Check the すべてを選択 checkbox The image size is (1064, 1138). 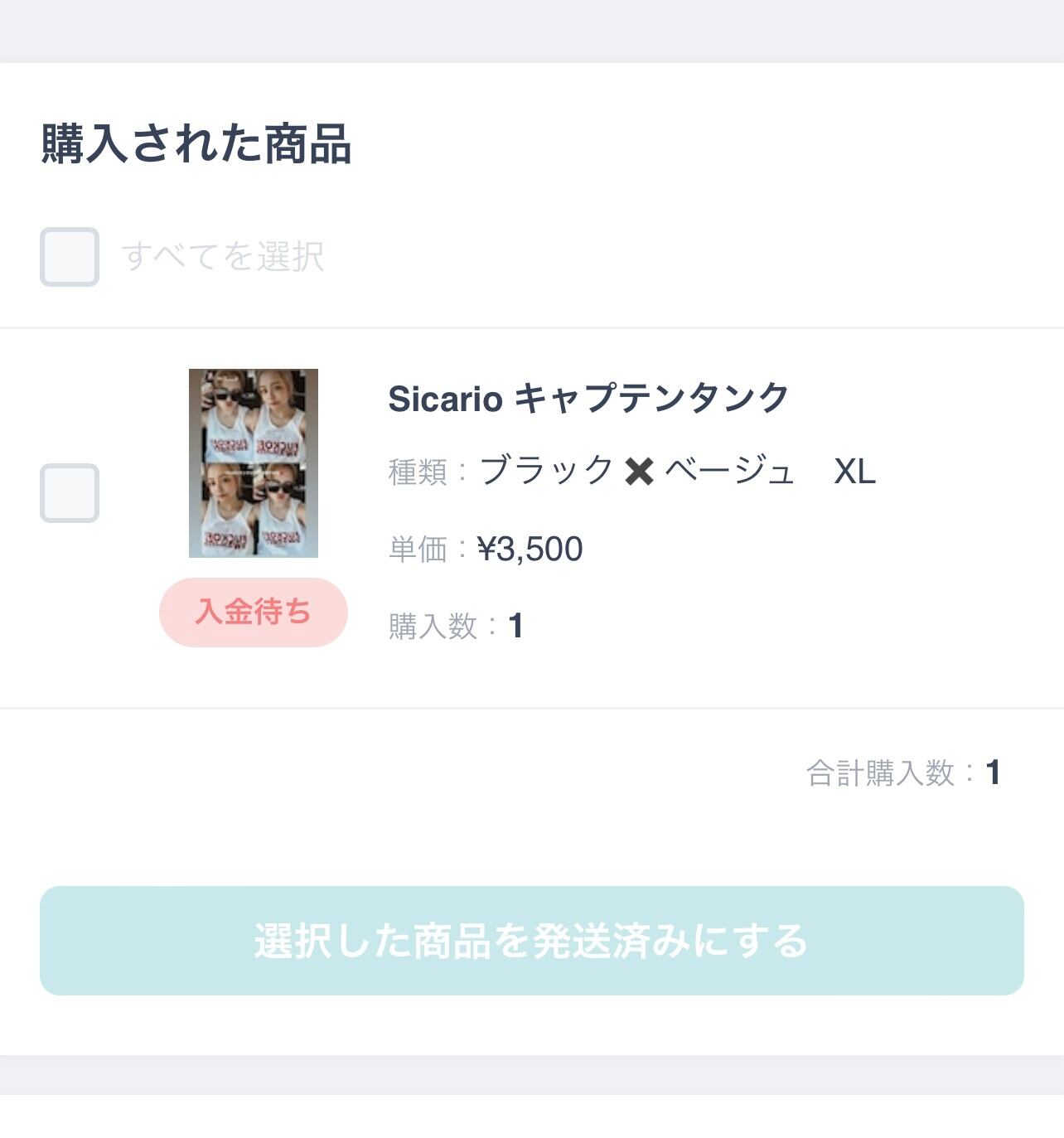(70, 257)
